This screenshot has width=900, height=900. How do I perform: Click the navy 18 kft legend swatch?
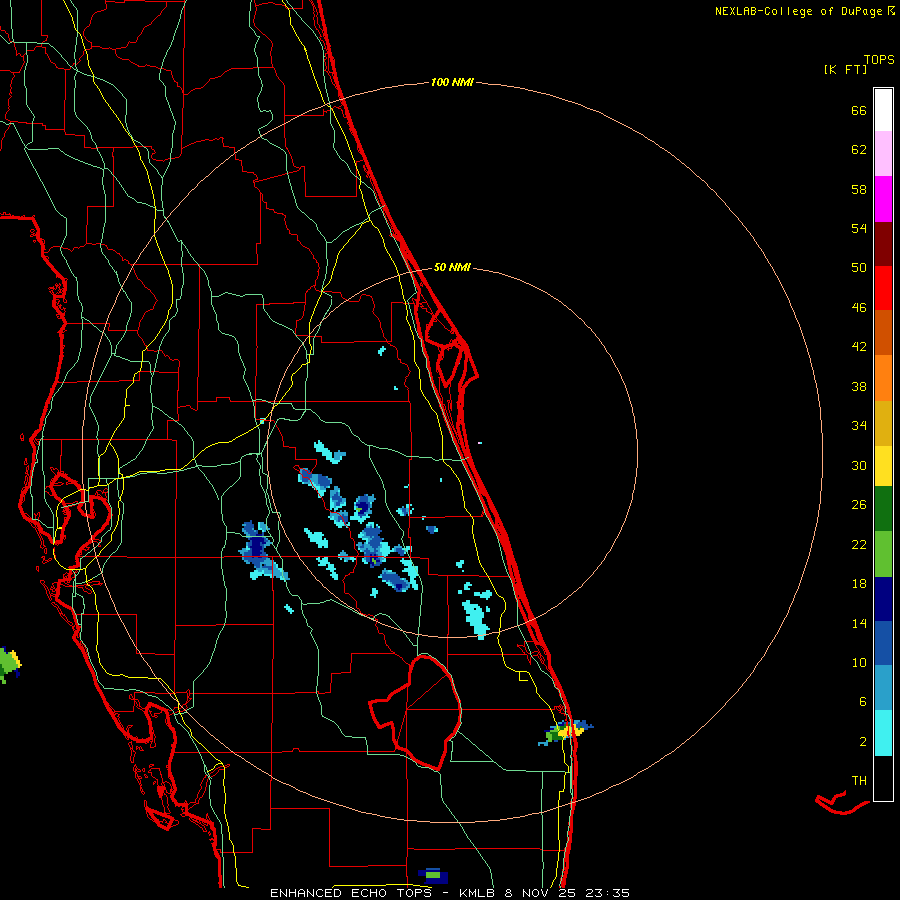883,599
